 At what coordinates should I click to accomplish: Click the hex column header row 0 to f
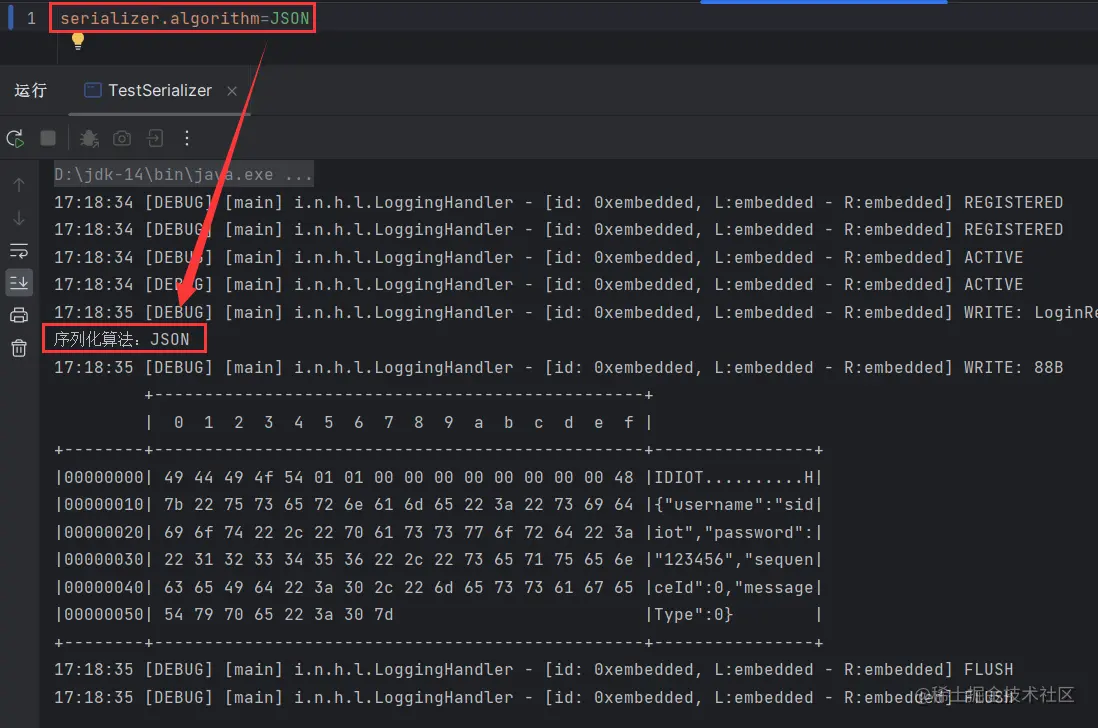[400, 422]
